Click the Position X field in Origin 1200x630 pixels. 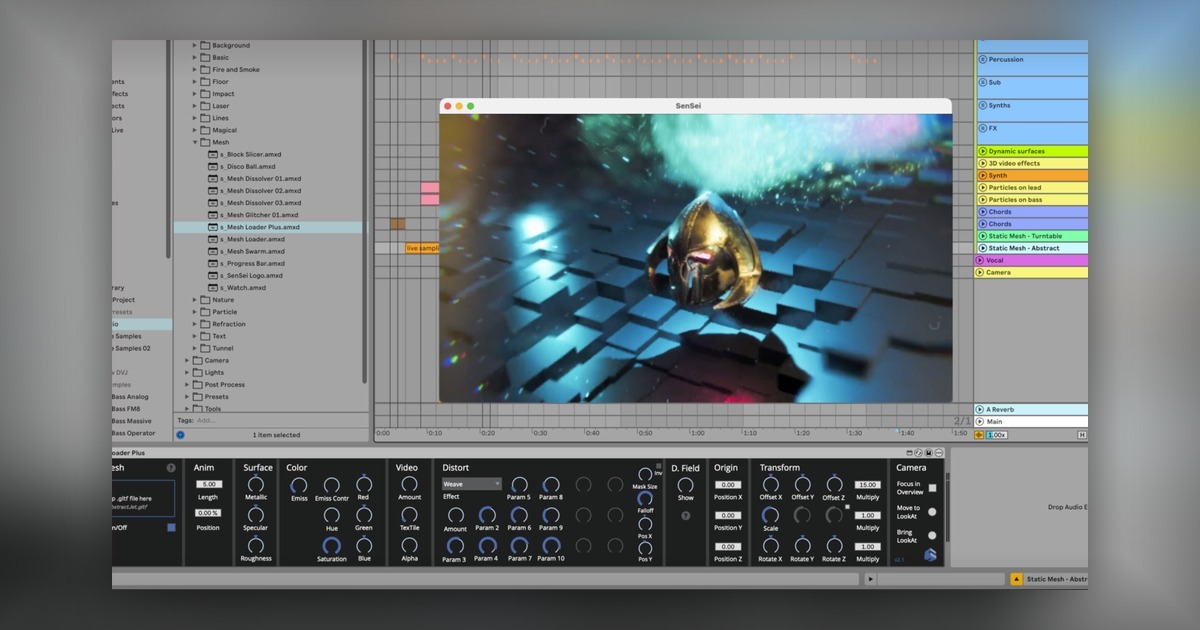pyautogui.click(x=727, y=485)
